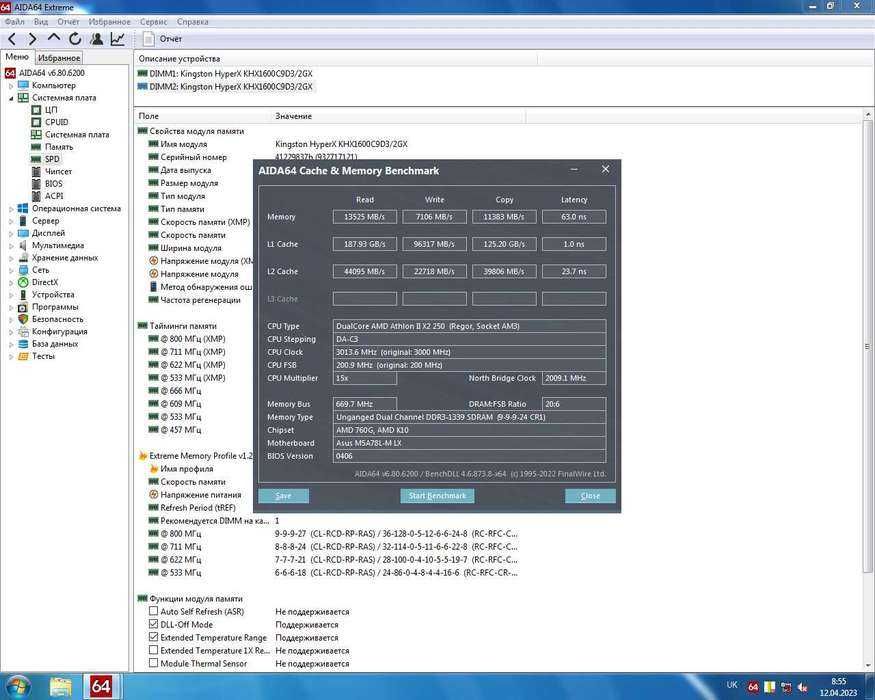Screen dimensions: 875x700
Task: Open the Отчет menu in menu bar
Action: [68, 22]
